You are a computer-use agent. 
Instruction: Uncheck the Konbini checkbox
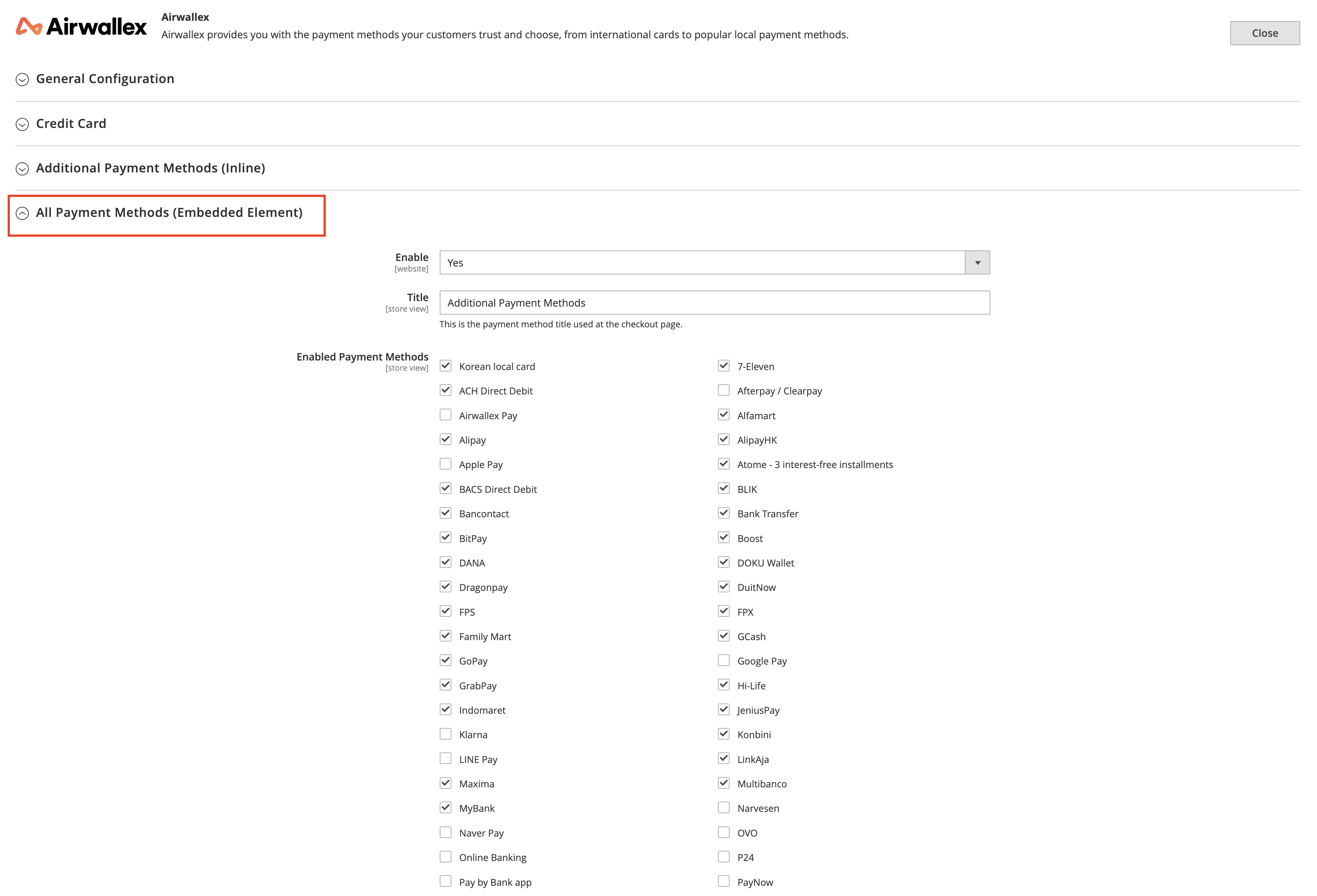[x=724, y=734]
